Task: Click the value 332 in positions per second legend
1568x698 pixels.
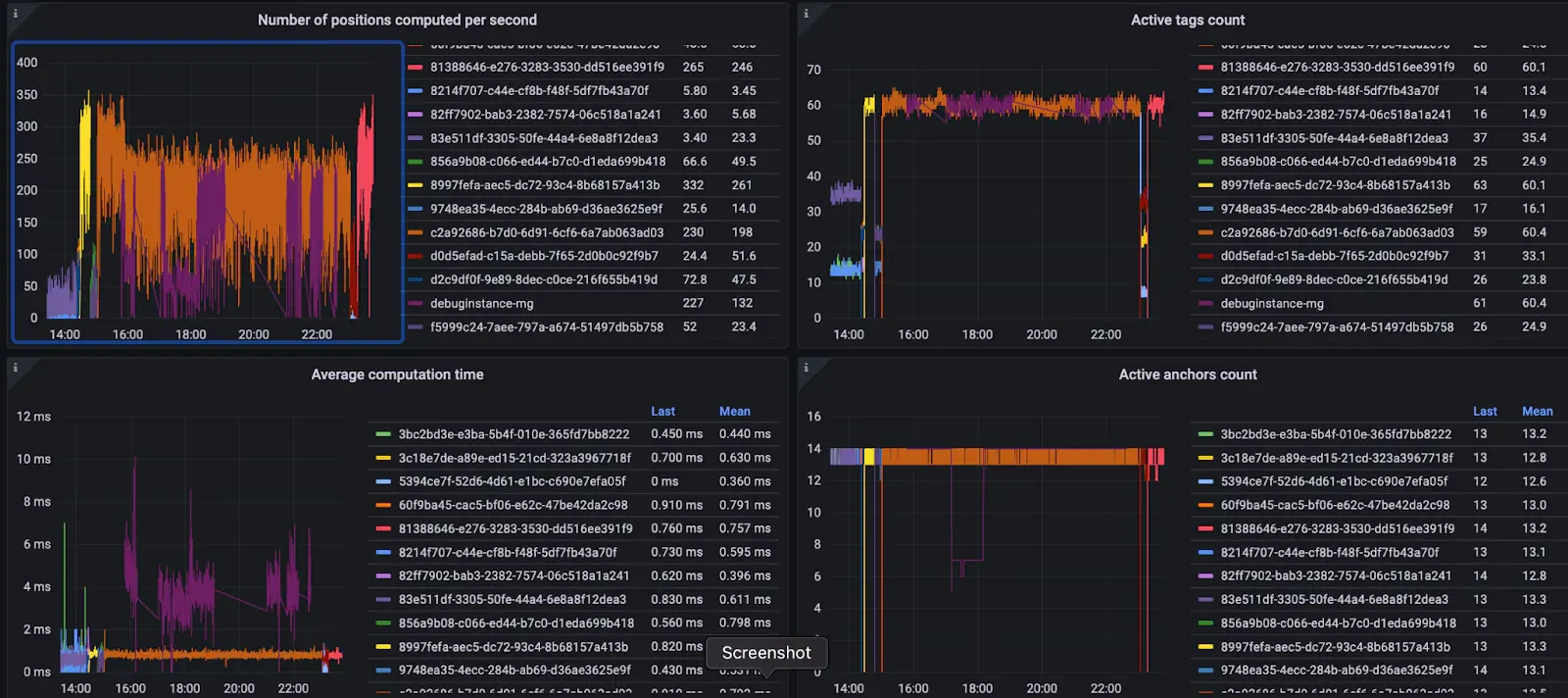Action: tap(693, 185)
